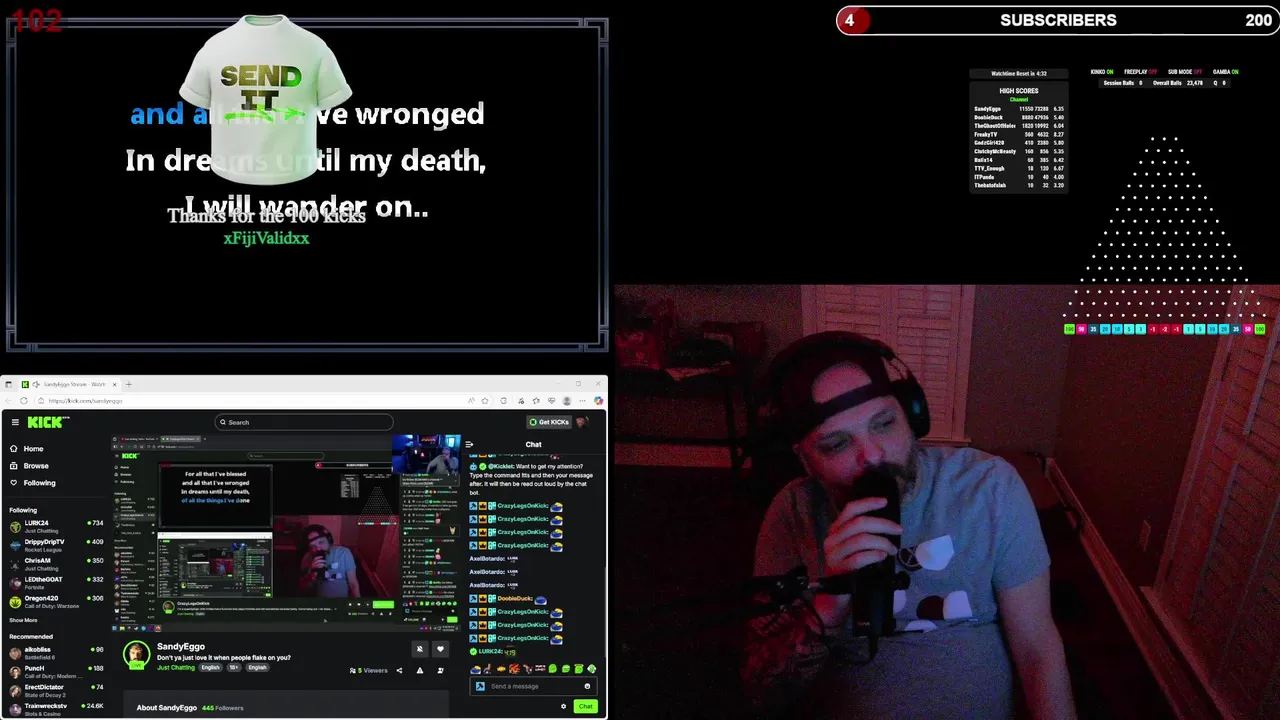The height and width of the screenshot is (720, 1280).
Task: Click the Get KICKs button
Action: [x=549, y=422]
